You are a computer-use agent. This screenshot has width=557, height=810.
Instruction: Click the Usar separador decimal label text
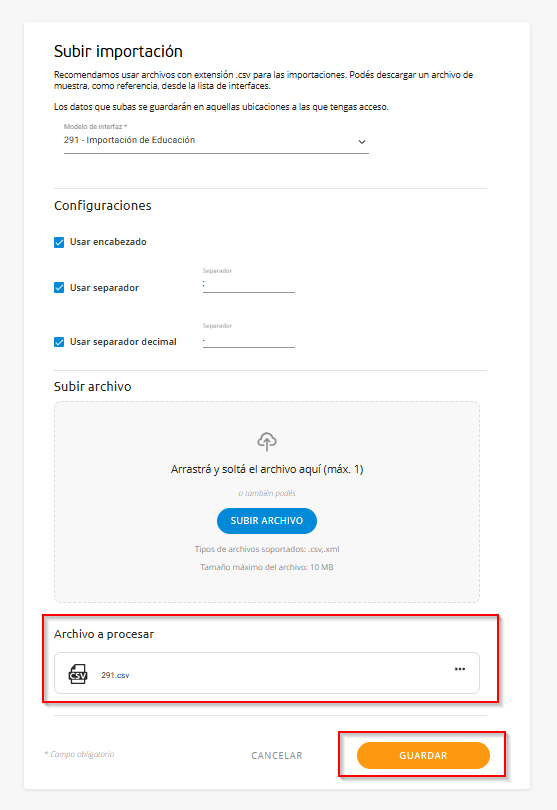[x=123, y=341]
